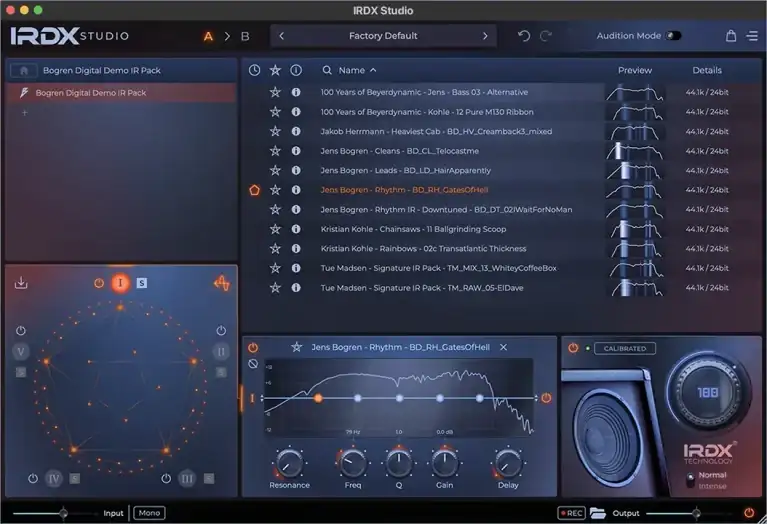The height and width of the screenshot is (524, 767).
Task: Toggle main output power button
Action: (x=749, y=513)
